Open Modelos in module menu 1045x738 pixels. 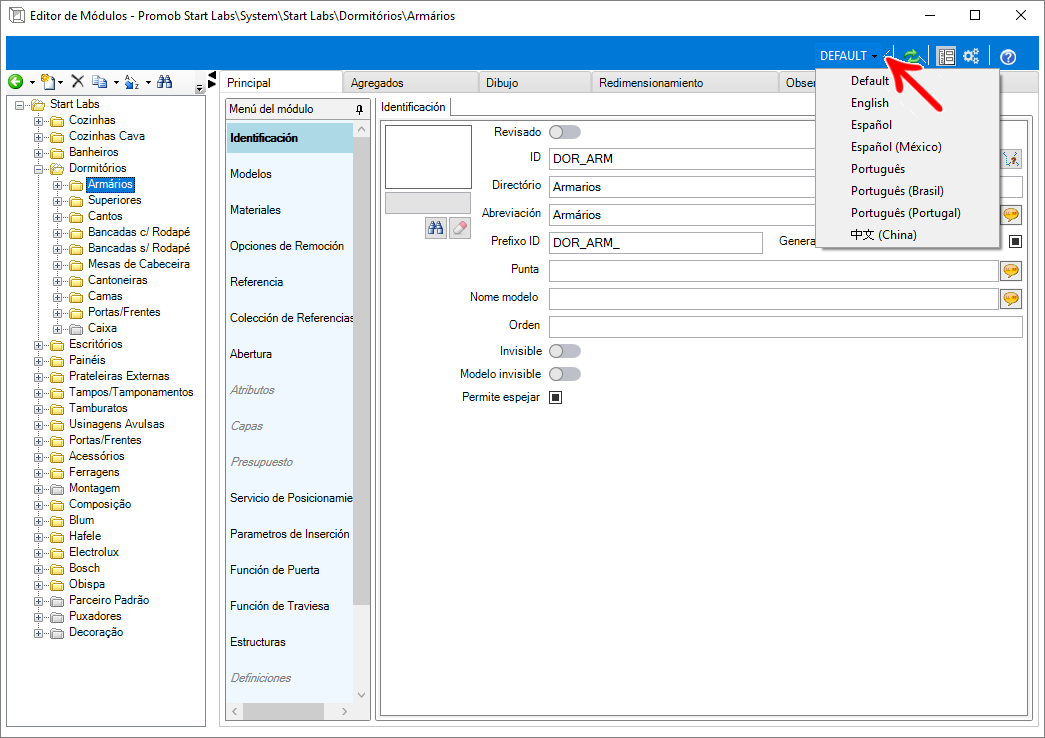[289, 174]
